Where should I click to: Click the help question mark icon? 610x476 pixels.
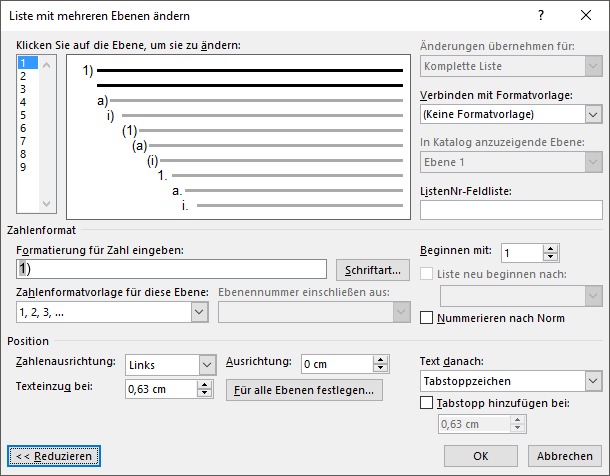pyautogui.click(x=540, y=16)
